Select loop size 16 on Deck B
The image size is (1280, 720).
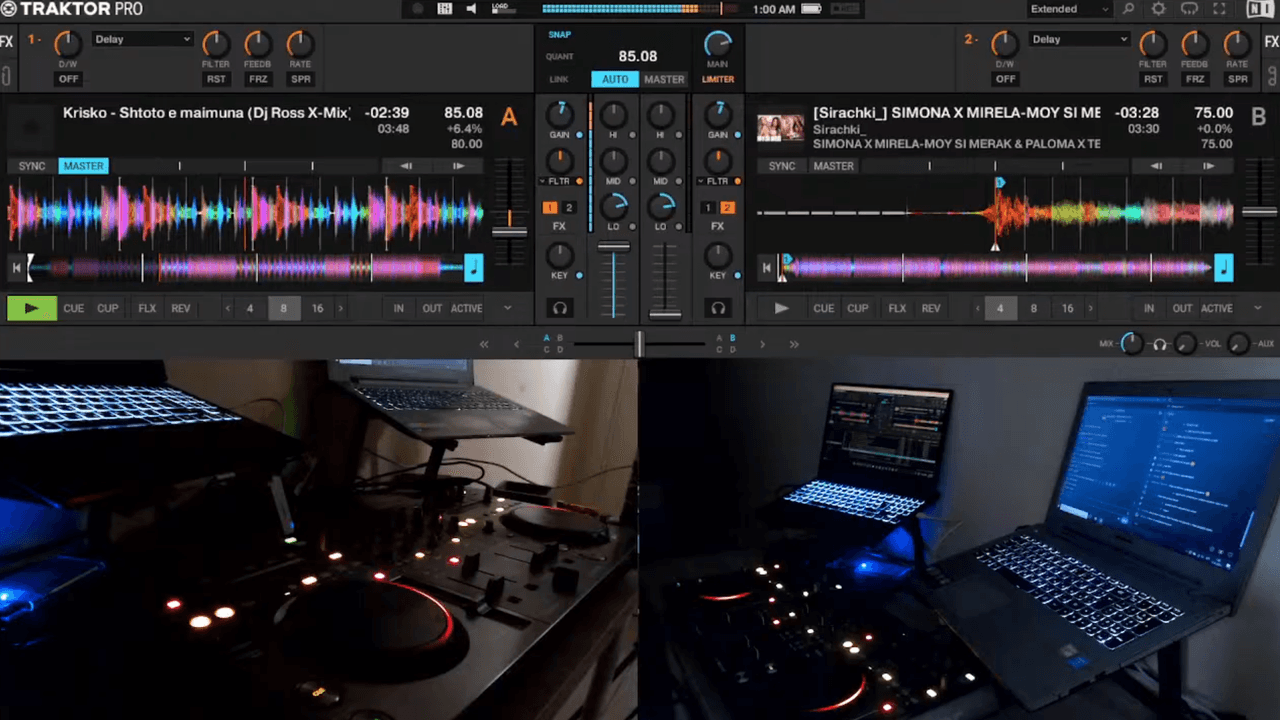tap(1067, 308)
